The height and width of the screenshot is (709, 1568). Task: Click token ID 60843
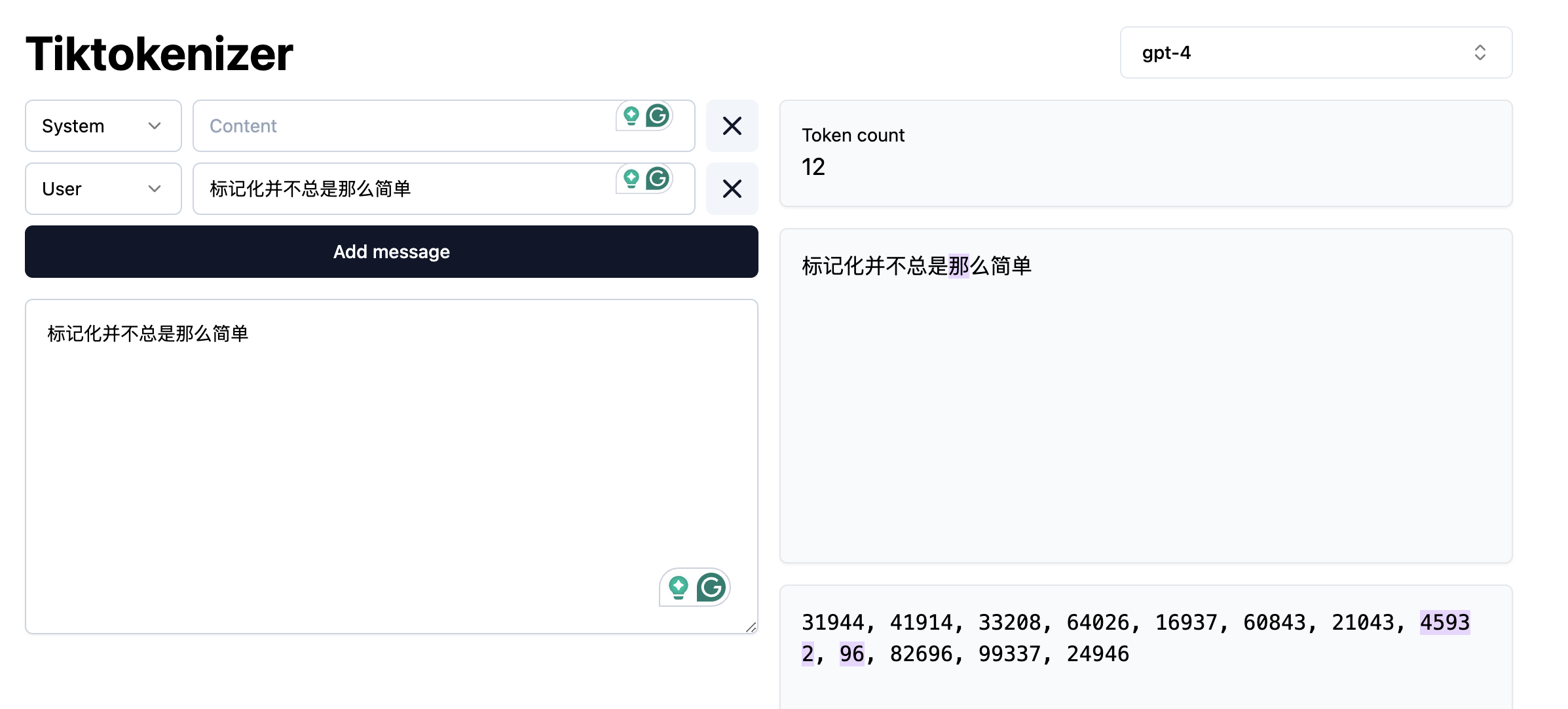tap(1275, 622)
